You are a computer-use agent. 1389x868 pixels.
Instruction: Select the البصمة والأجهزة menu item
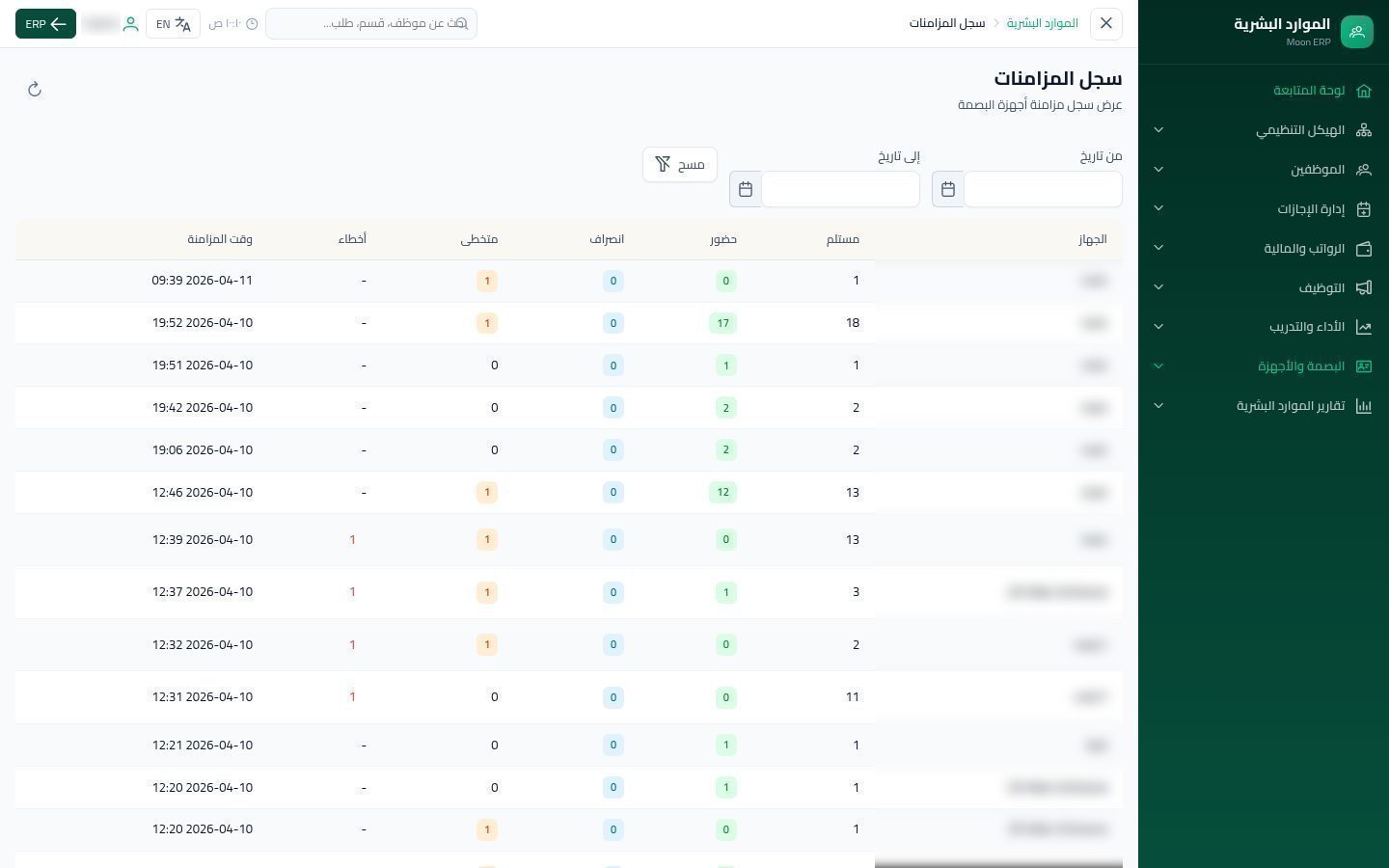point(1264,366)
